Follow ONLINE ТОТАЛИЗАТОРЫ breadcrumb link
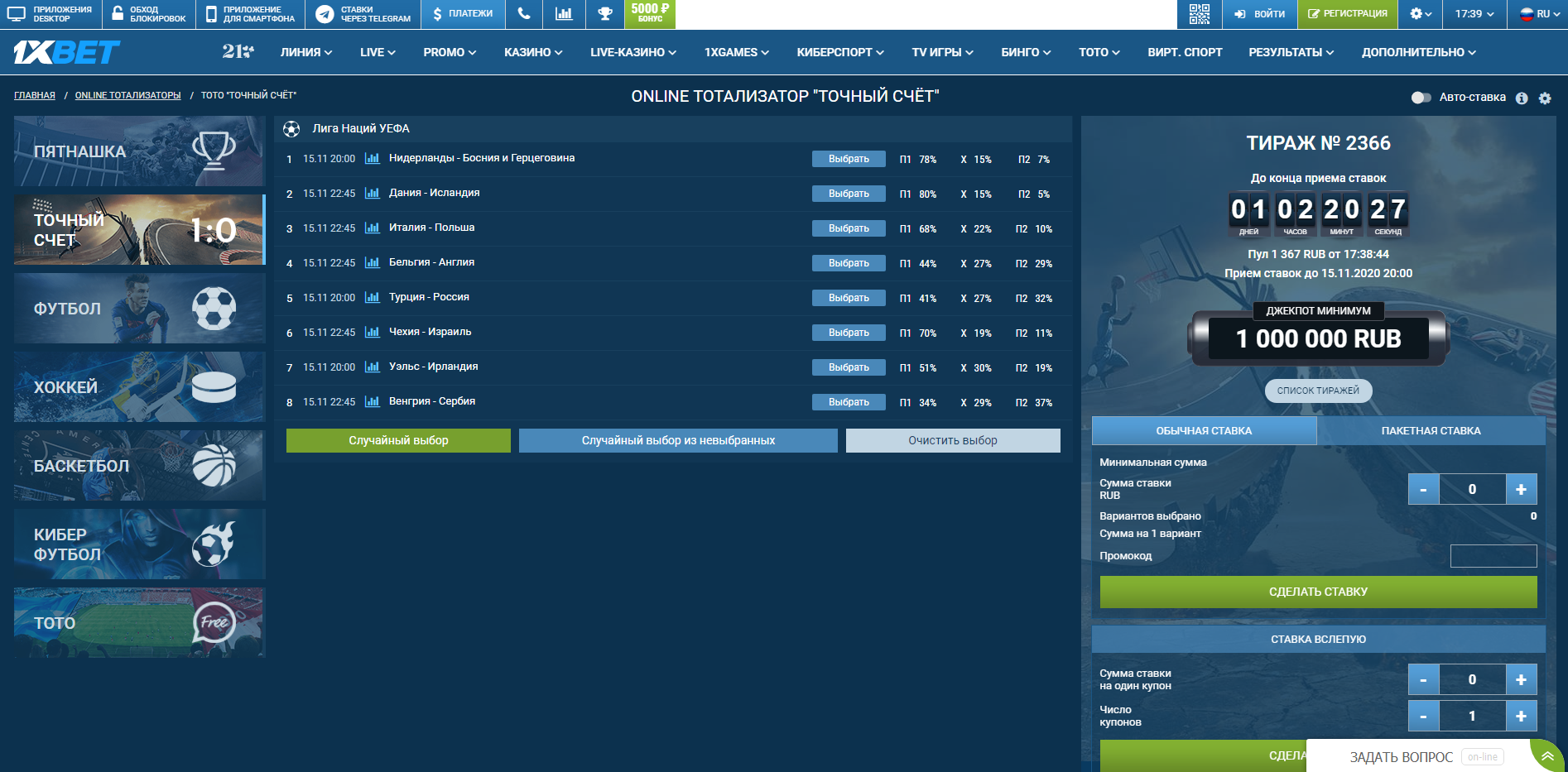This screenshot has width=1568, height=772. point(127,95)
